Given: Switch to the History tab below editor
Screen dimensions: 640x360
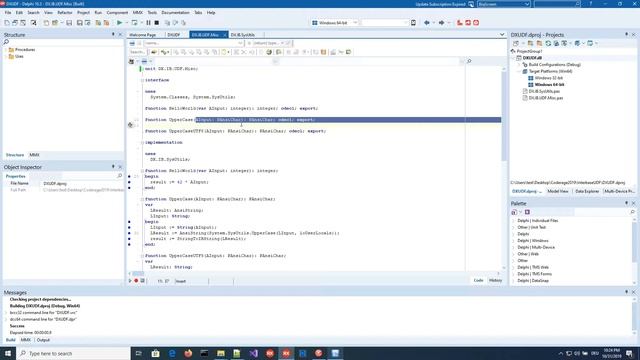Looking at the screenshot, I should pos(496,281).
